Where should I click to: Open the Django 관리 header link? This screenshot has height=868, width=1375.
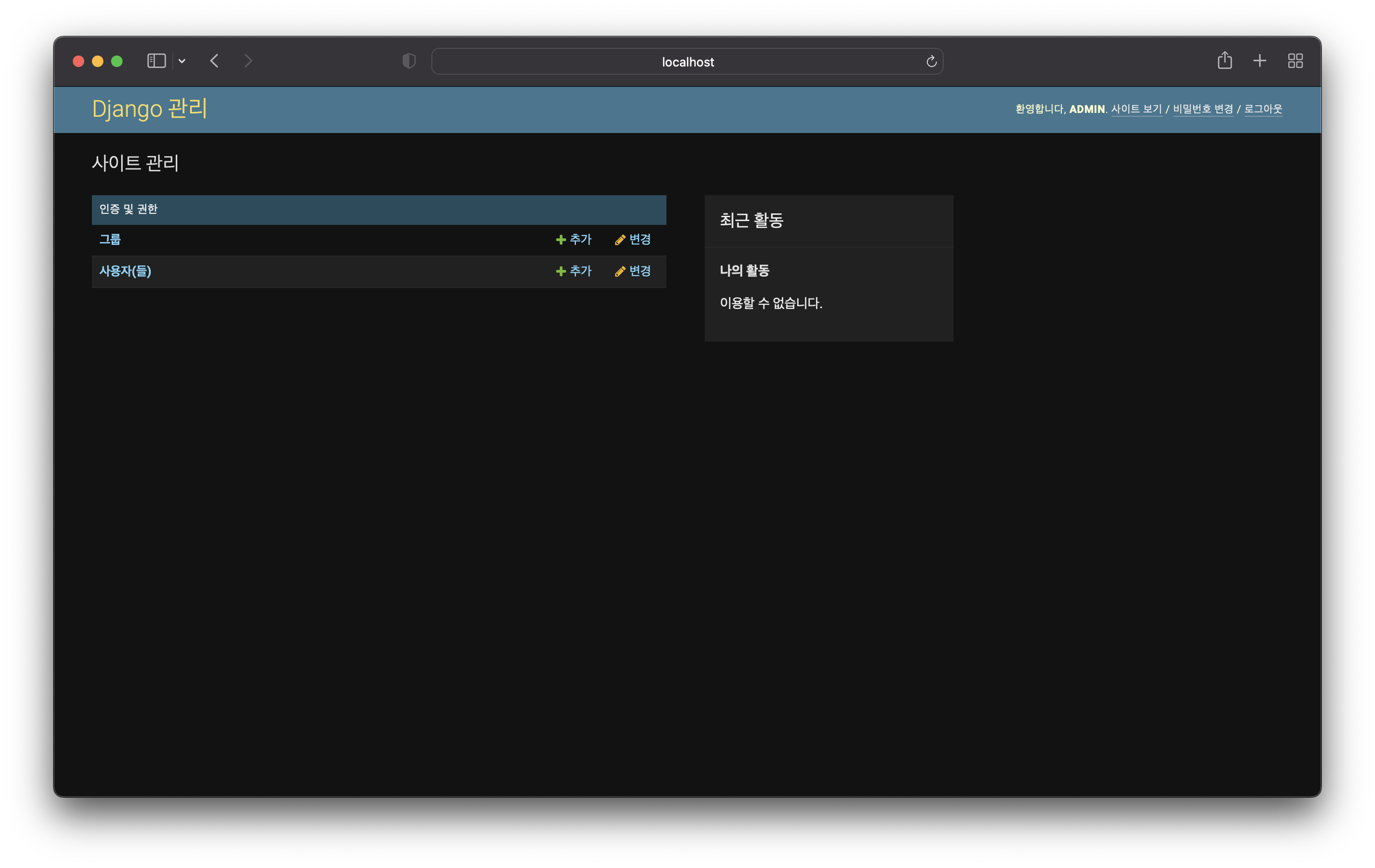point(149,109)
